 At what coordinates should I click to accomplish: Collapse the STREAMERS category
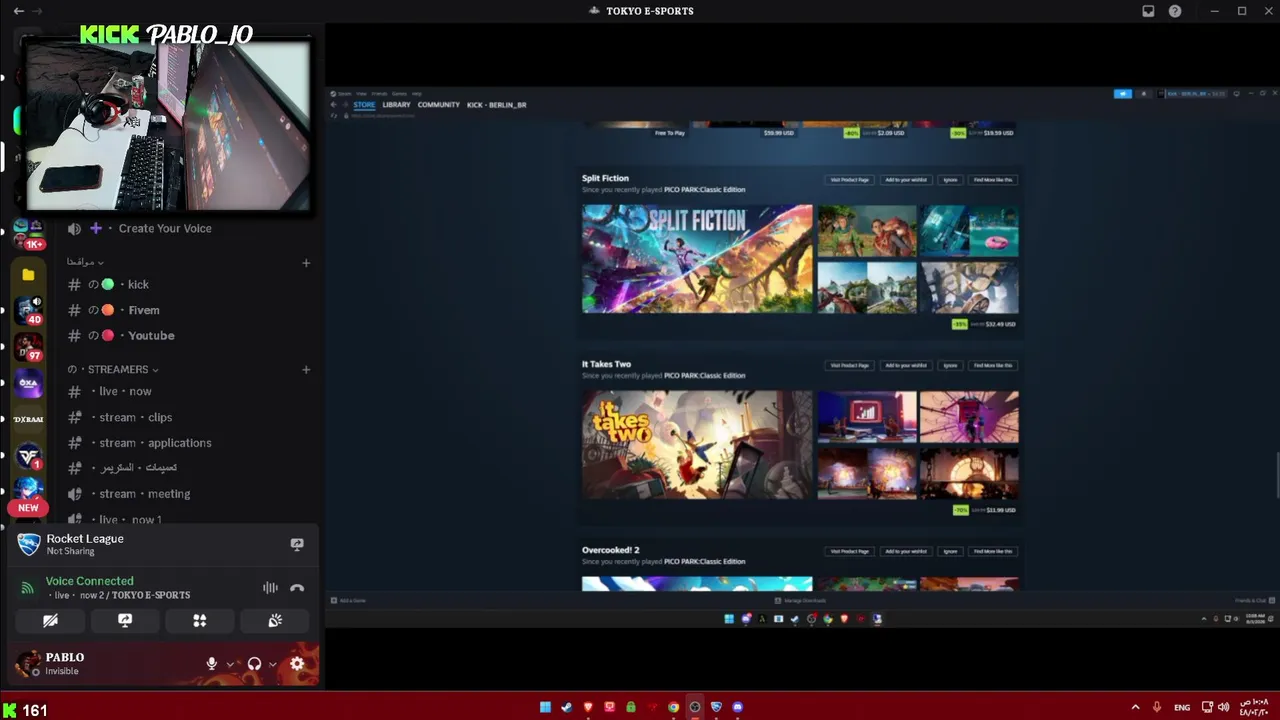[113, 369]
